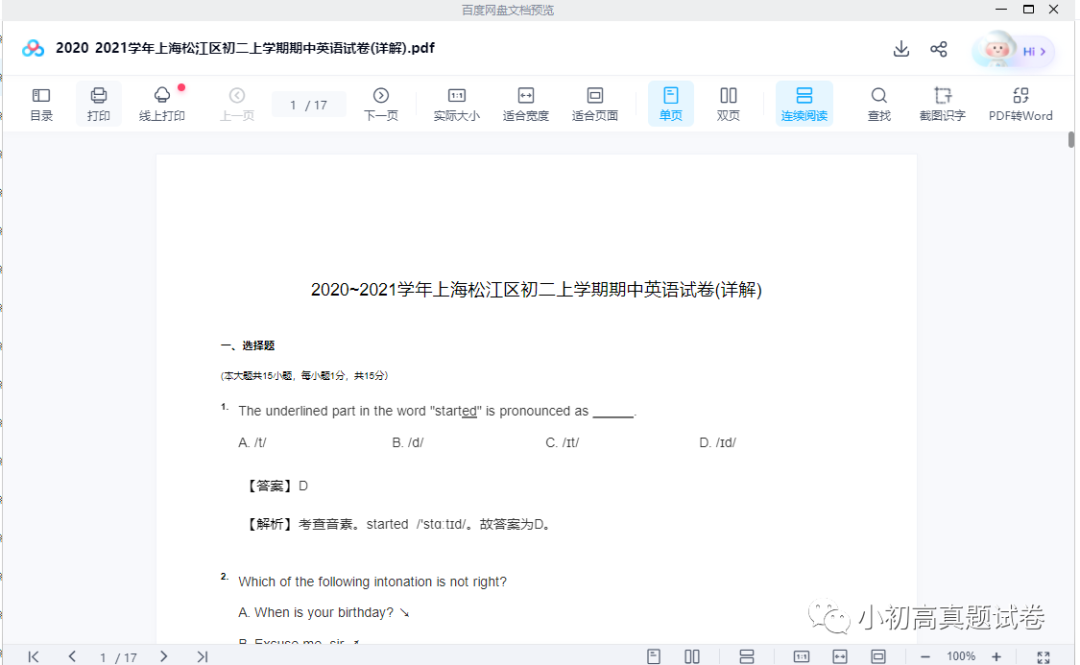Click the PDF file name title
The height and width of the screenshot is (665, 1080).
[245, 48]
